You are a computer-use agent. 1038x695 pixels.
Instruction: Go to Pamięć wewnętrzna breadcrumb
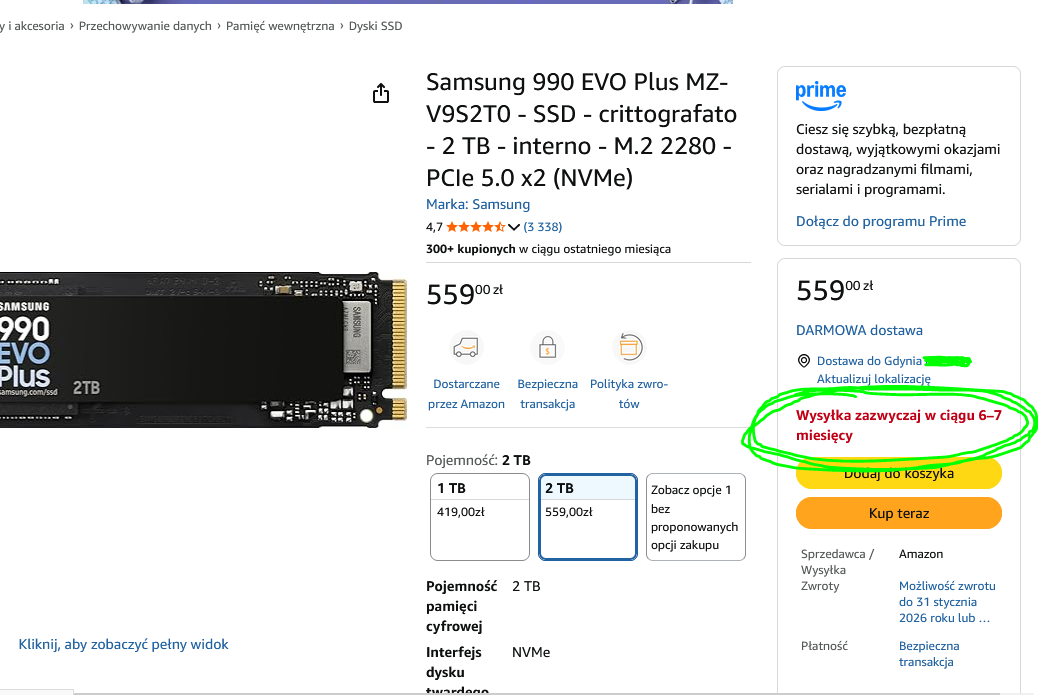click(x=280, y=26)
